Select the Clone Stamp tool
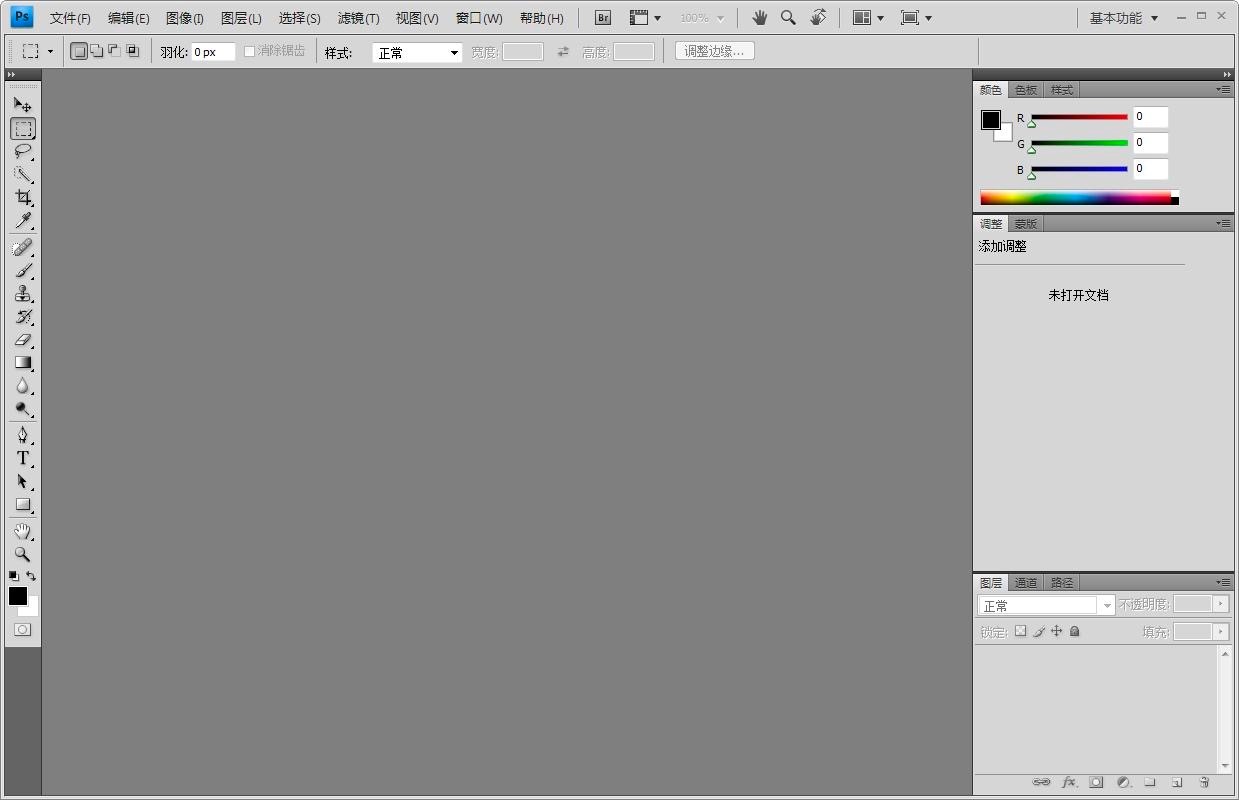The width and height of the screenshot is (1239, 800). click(23, 294)
